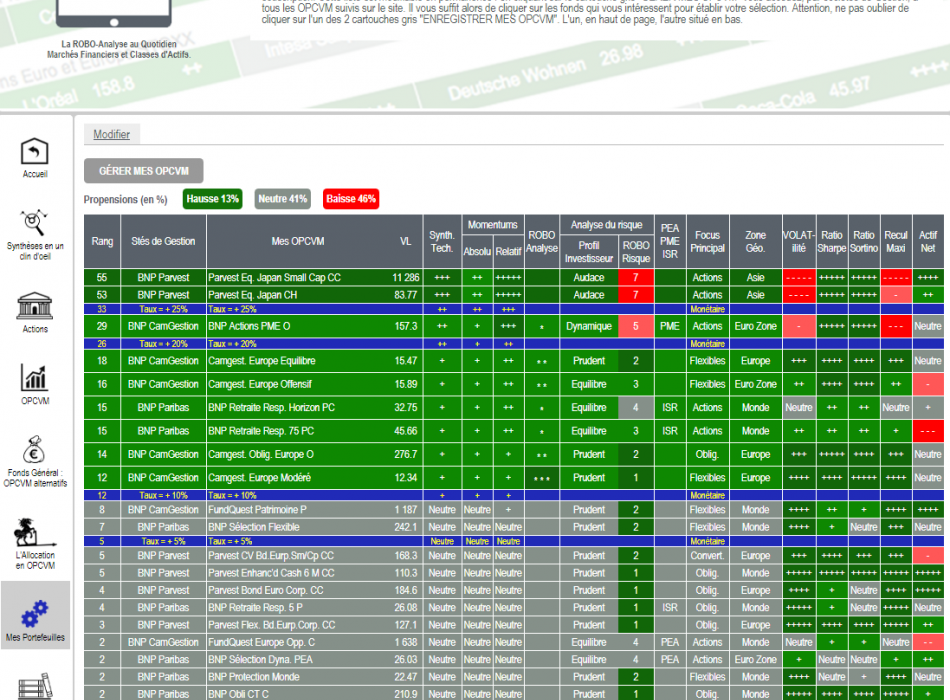Select Parvest Eq. Japan Small Cap CC fund
950x700 pixels.
tap(274, 278)
